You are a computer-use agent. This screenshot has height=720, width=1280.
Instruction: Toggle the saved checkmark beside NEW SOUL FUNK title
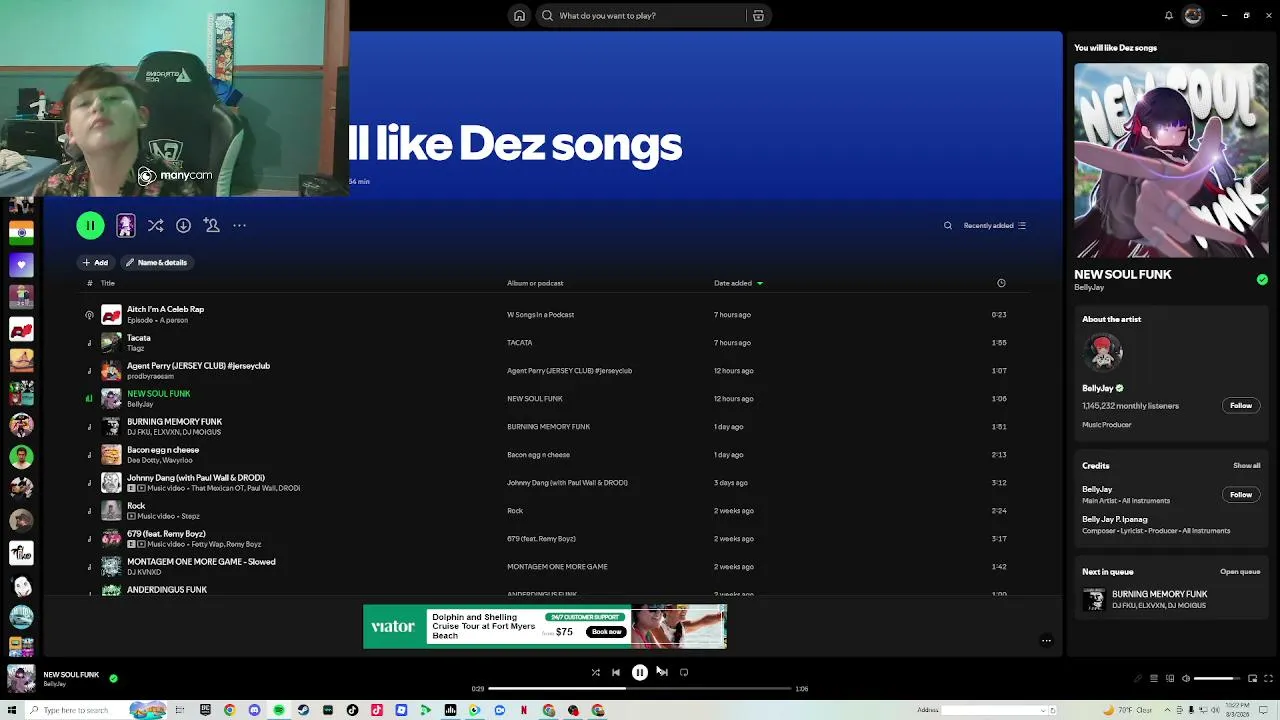coord(1262,280)
